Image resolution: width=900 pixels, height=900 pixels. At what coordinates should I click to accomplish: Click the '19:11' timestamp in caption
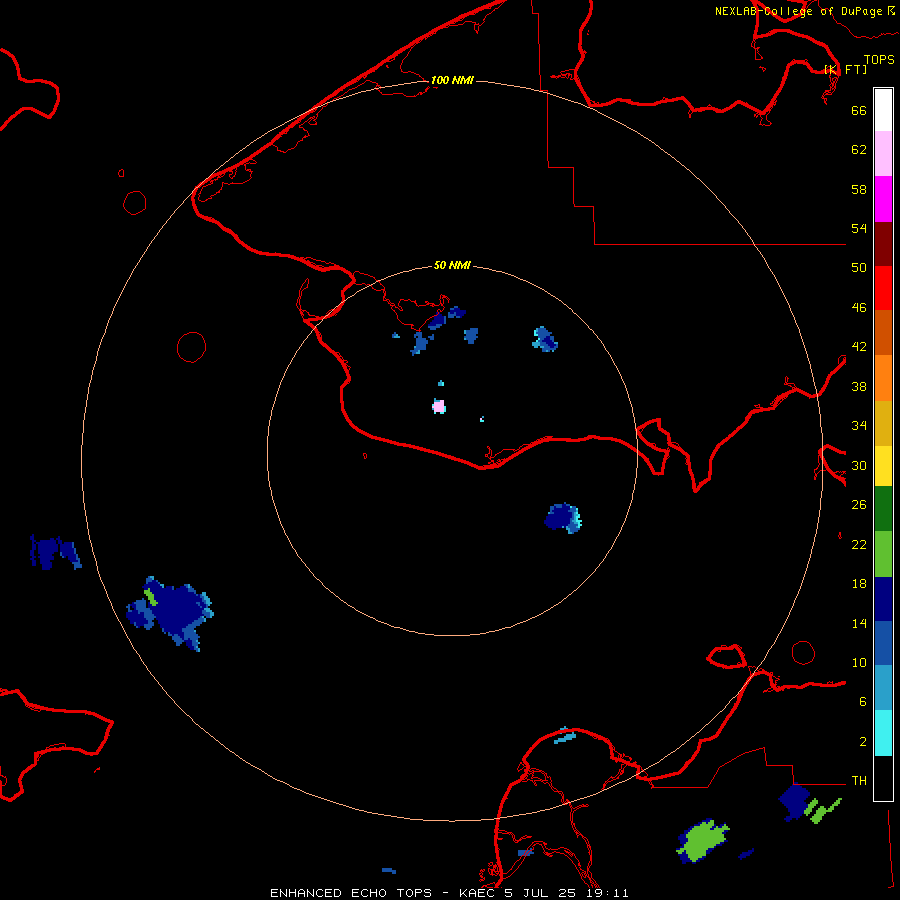[x=607, y=893]
